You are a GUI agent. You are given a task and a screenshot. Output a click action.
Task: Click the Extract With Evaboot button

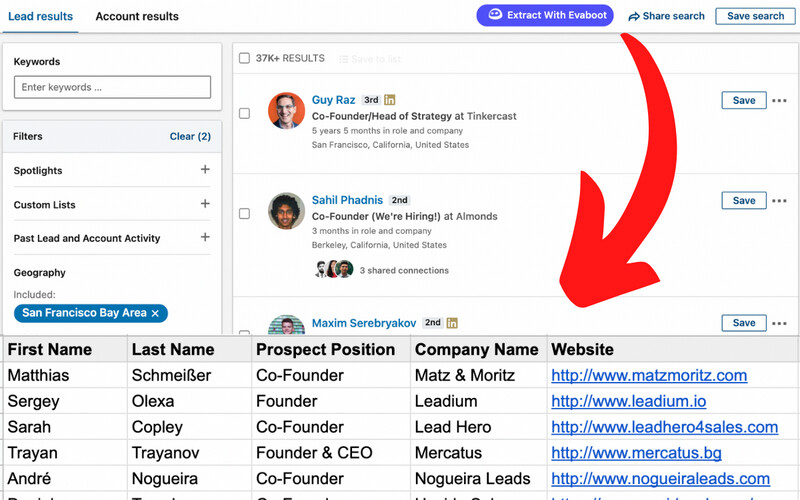click(x=545, y=15)
